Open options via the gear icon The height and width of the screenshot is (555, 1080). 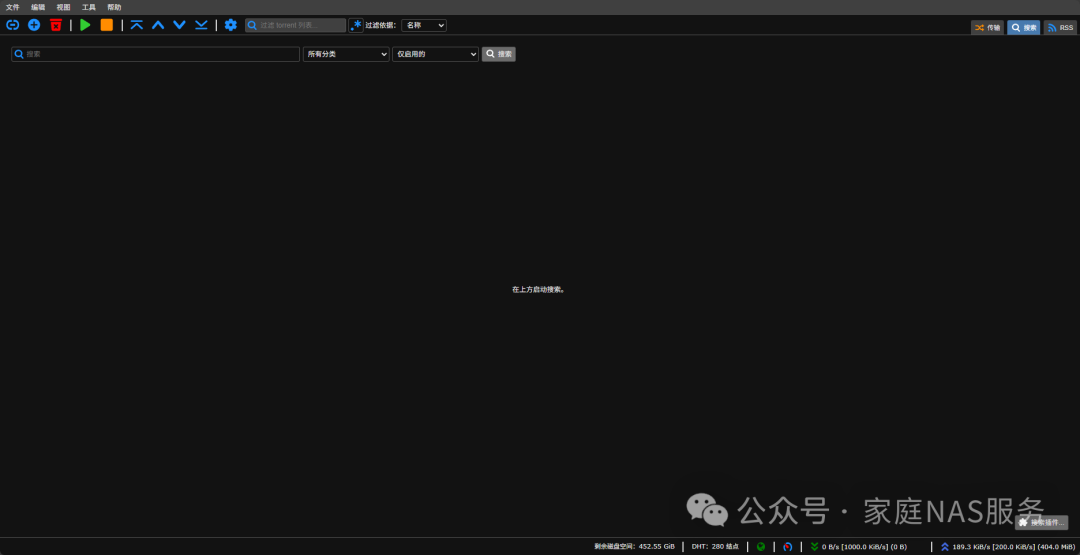[x=231, y=25]
